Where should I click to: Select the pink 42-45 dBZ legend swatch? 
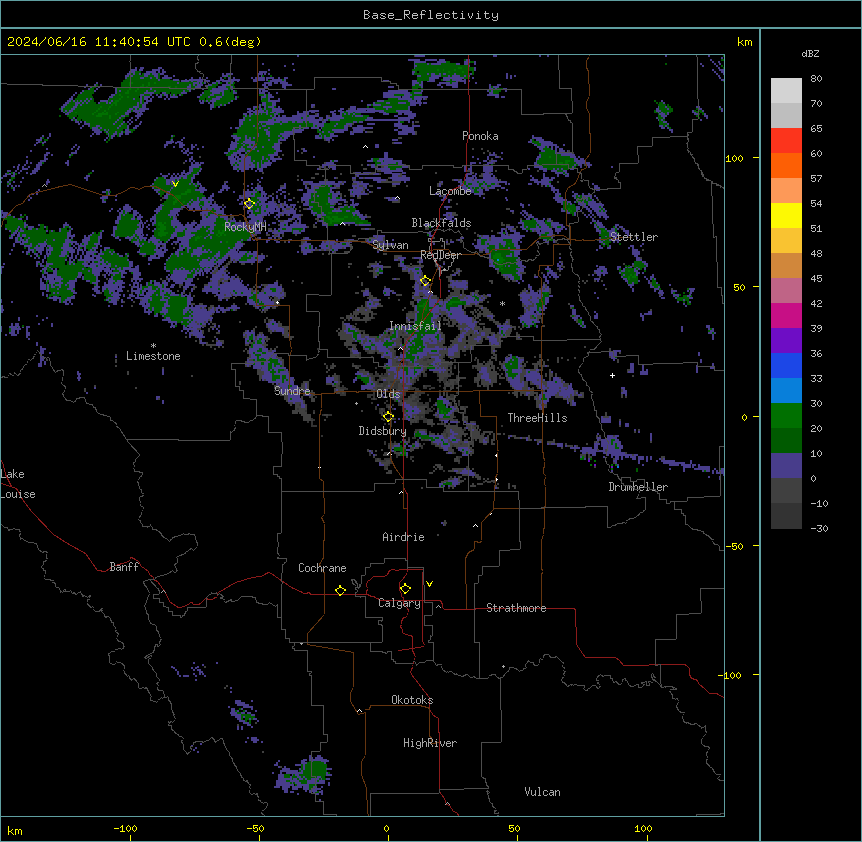click(x=786, y=291)
